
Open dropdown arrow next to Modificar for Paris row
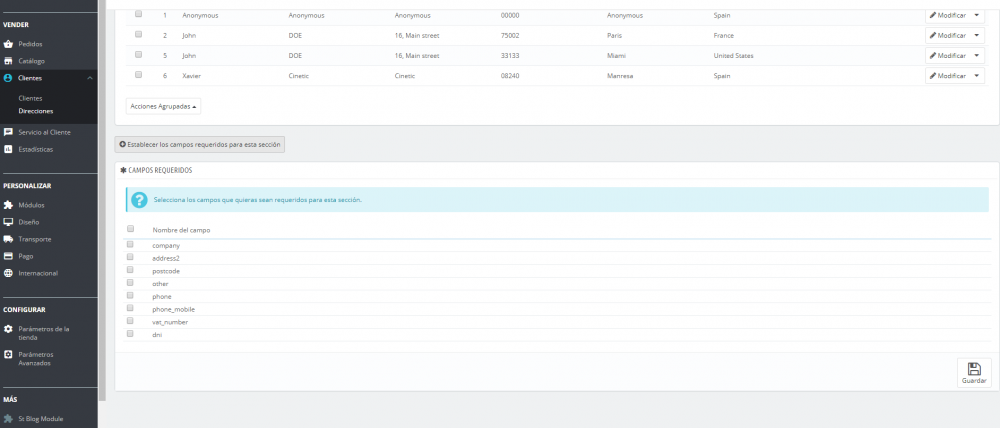point(977,35)
